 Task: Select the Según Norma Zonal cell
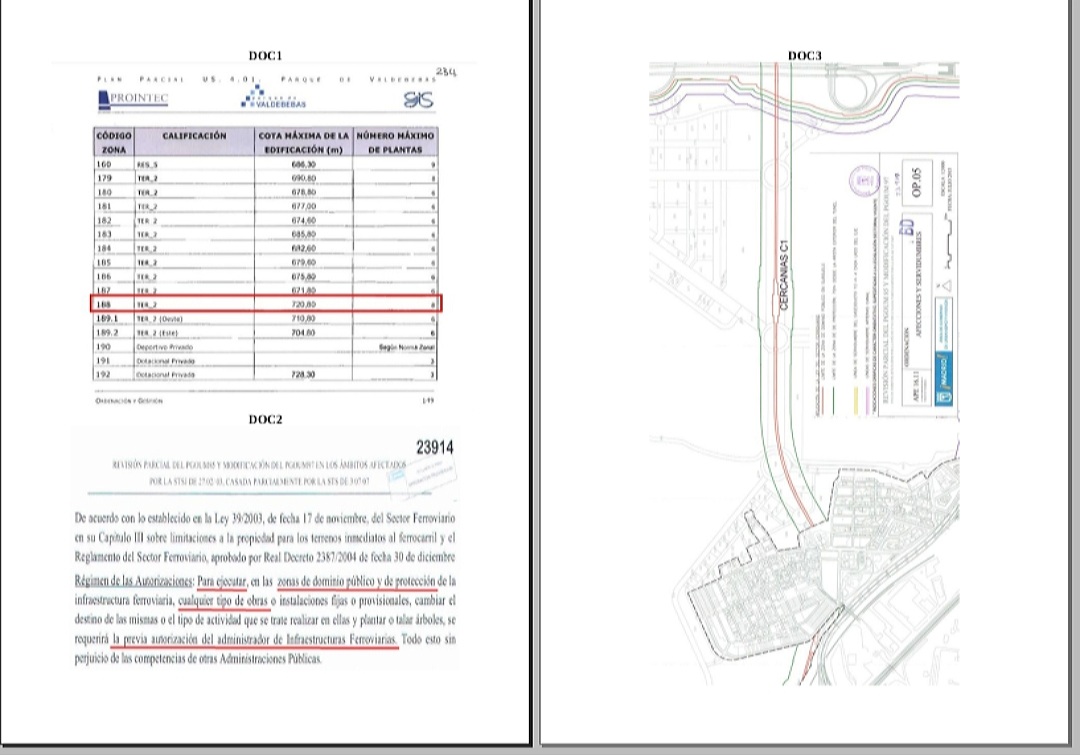coord(406,347)
